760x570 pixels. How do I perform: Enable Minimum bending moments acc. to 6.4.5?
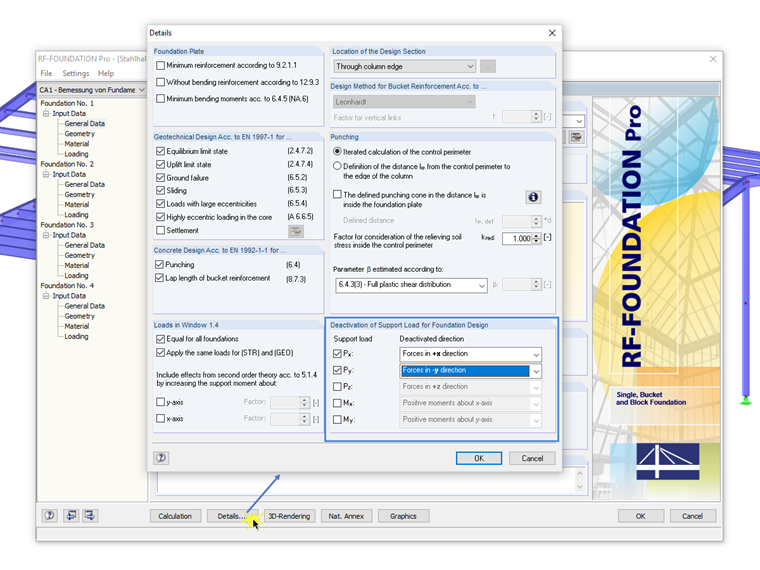pos(160,98)
